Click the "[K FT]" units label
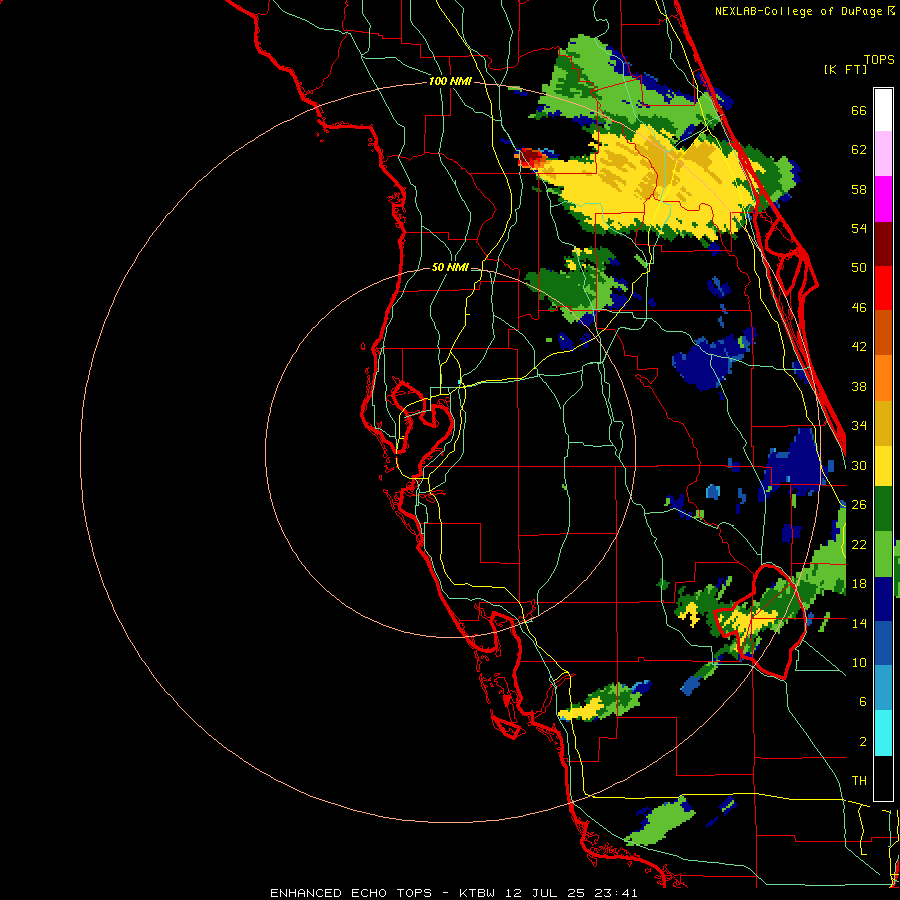The image size is (900, 900). [x=845, y=70]
